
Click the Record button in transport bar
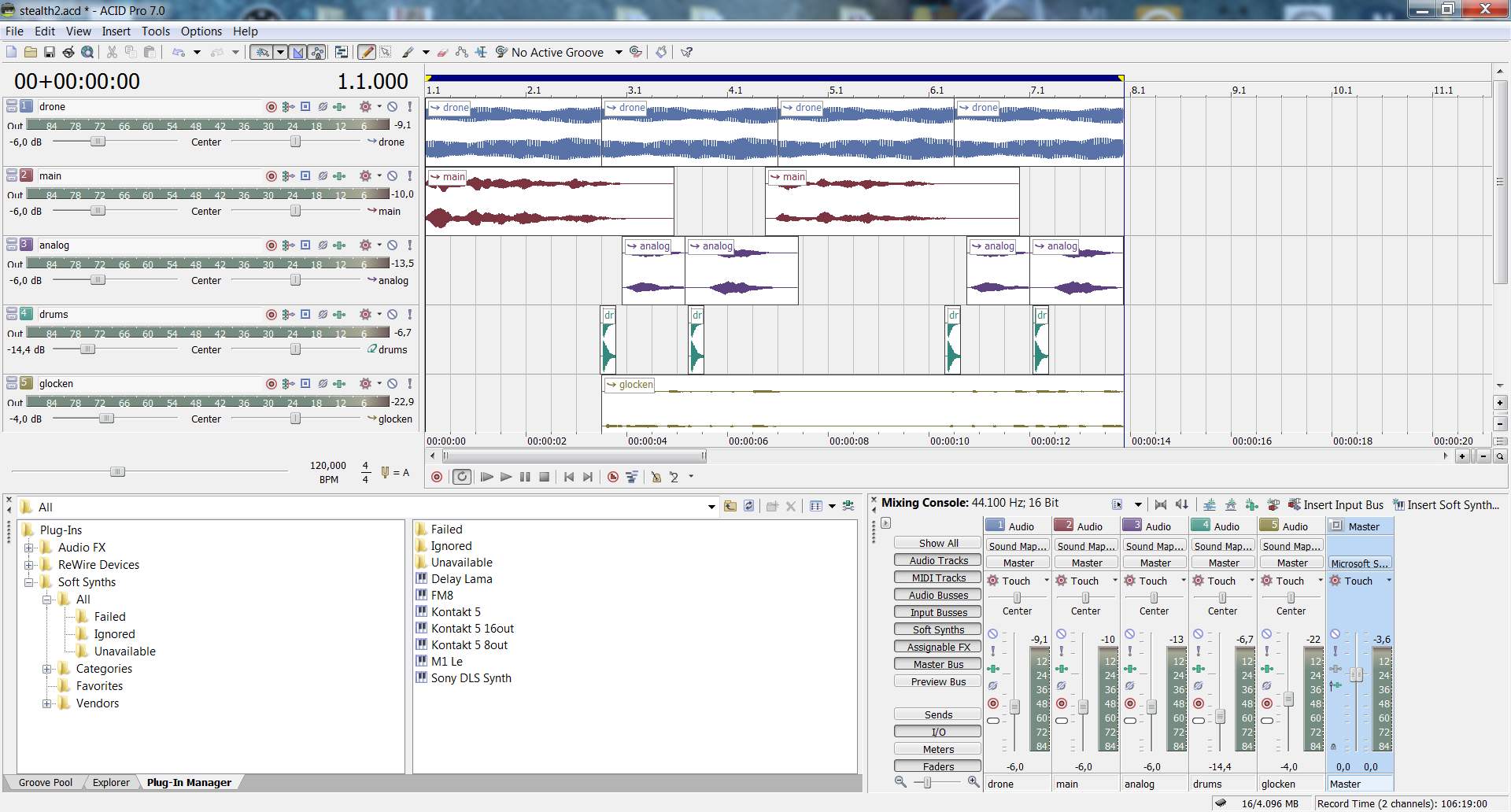(437, 477)
